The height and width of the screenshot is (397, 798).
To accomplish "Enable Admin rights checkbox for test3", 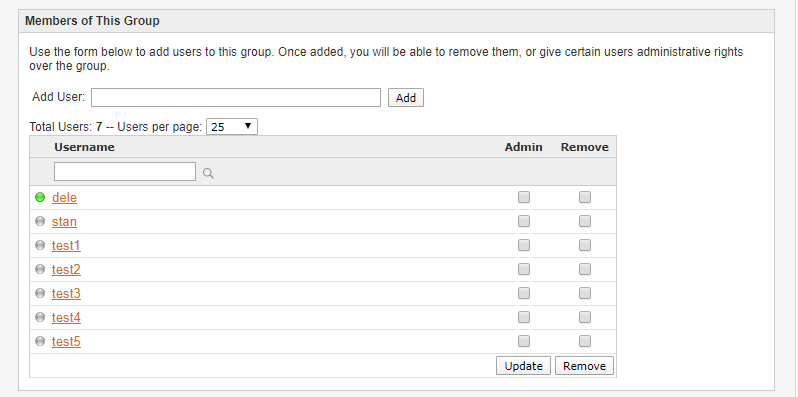I will pyautogui.click(x=524, y=293).
